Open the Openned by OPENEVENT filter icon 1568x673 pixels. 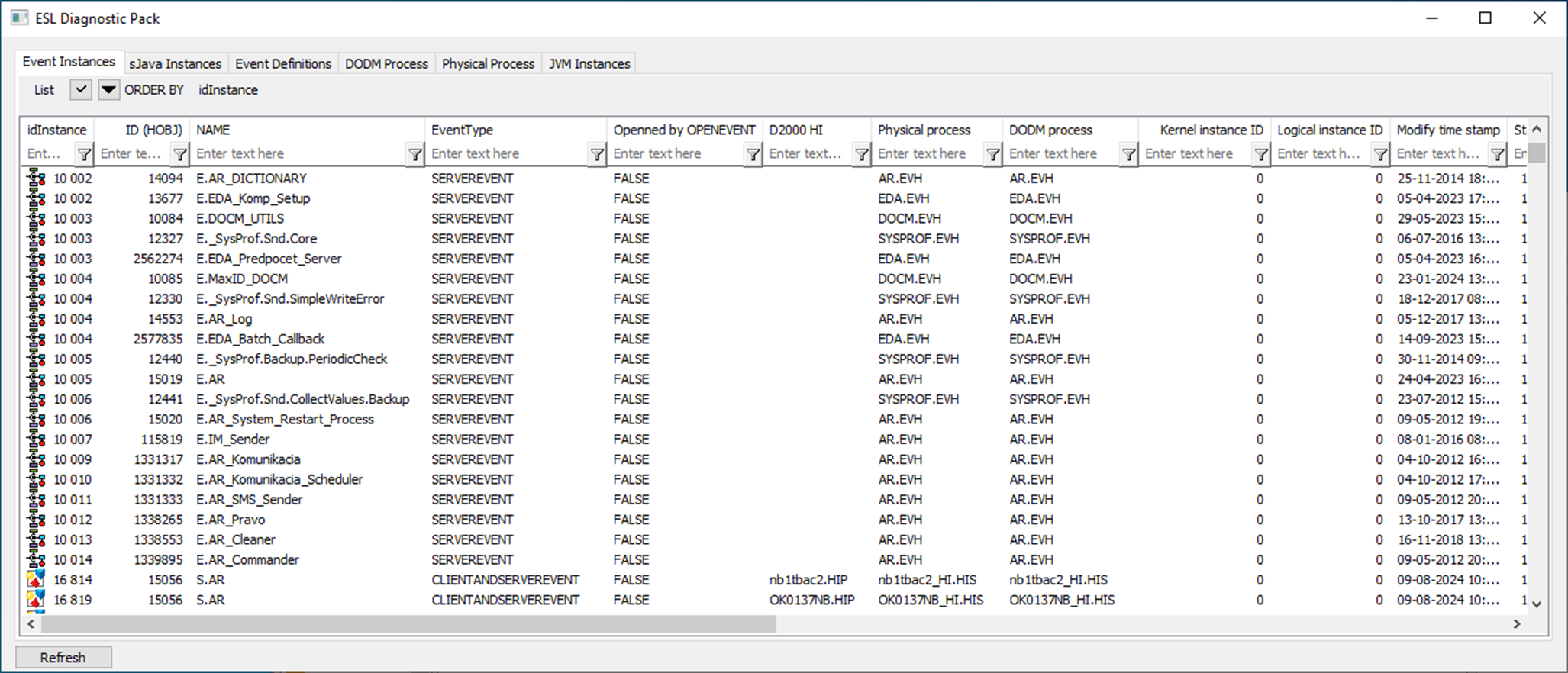click(753, 154)
